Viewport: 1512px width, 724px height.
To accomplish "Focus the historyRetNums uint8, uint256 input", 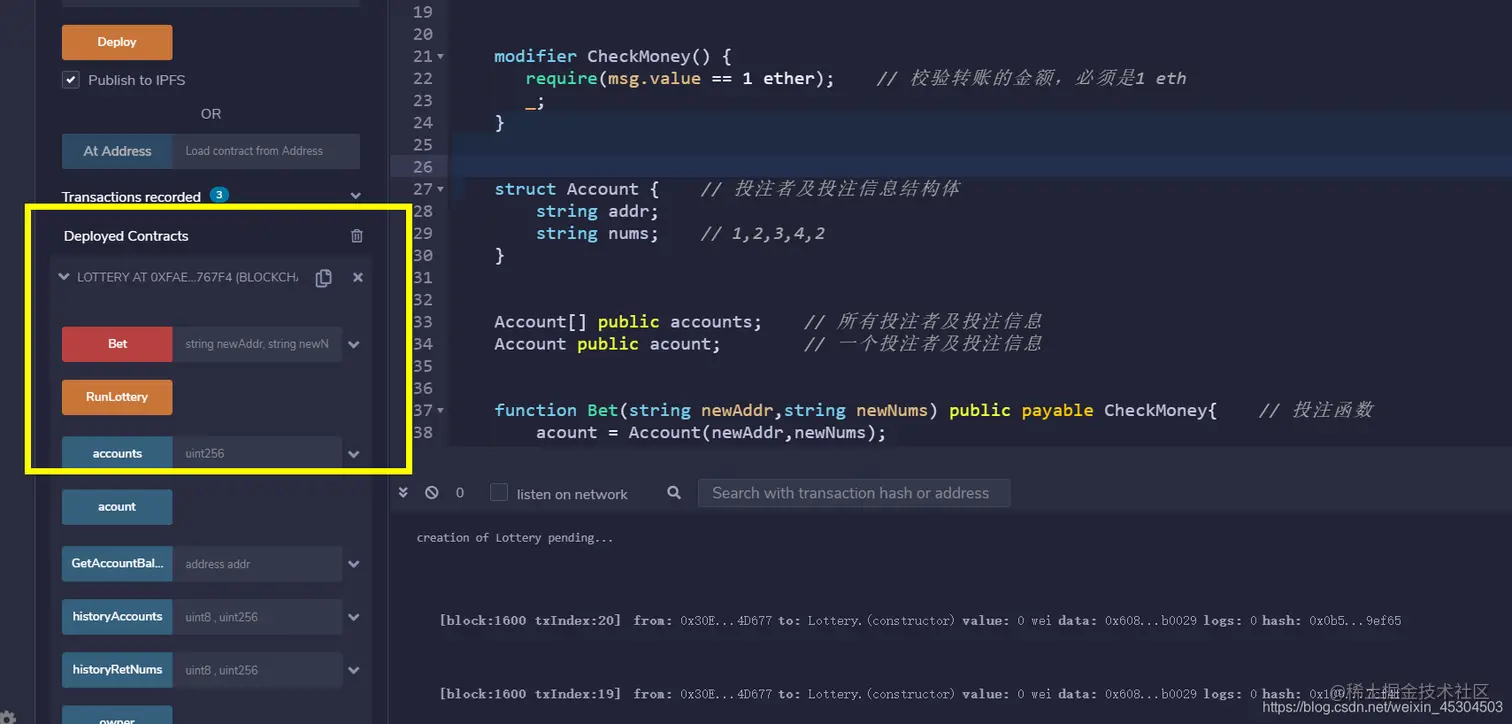I will [257, 670].
